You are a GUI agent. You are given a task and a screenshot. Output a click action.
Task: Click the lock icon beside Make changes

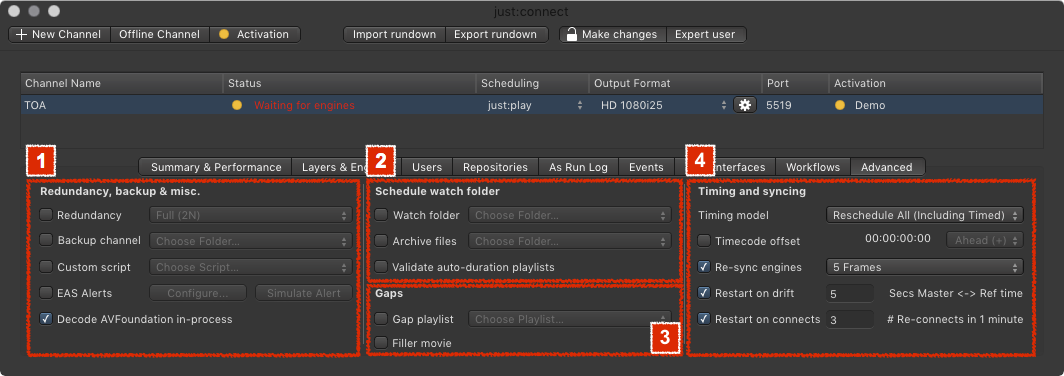(x=572, y=34)
